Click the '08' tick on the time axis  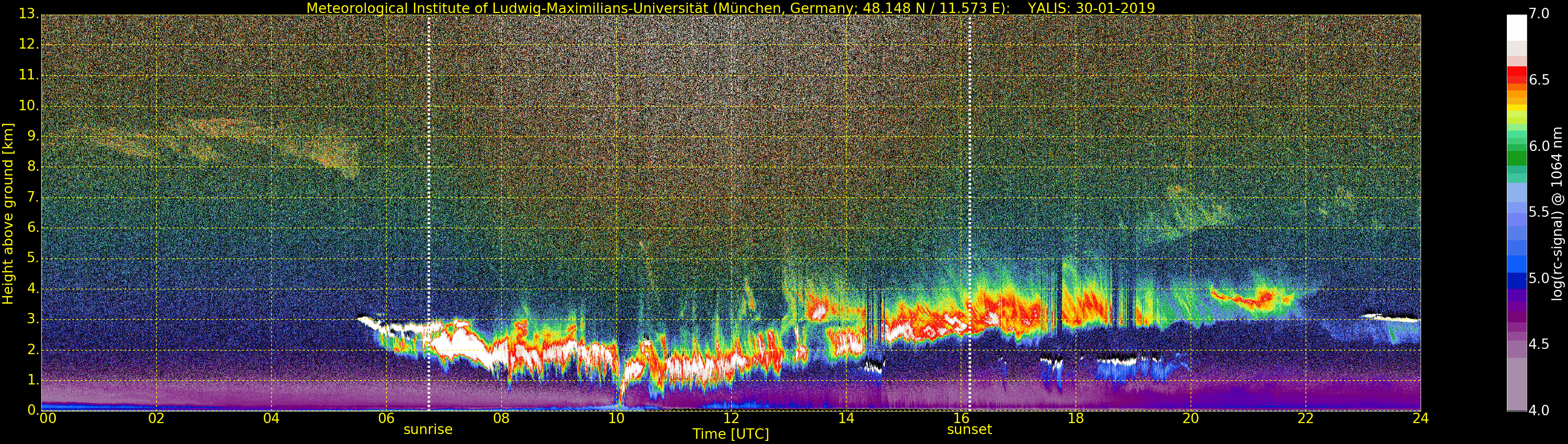501,418
